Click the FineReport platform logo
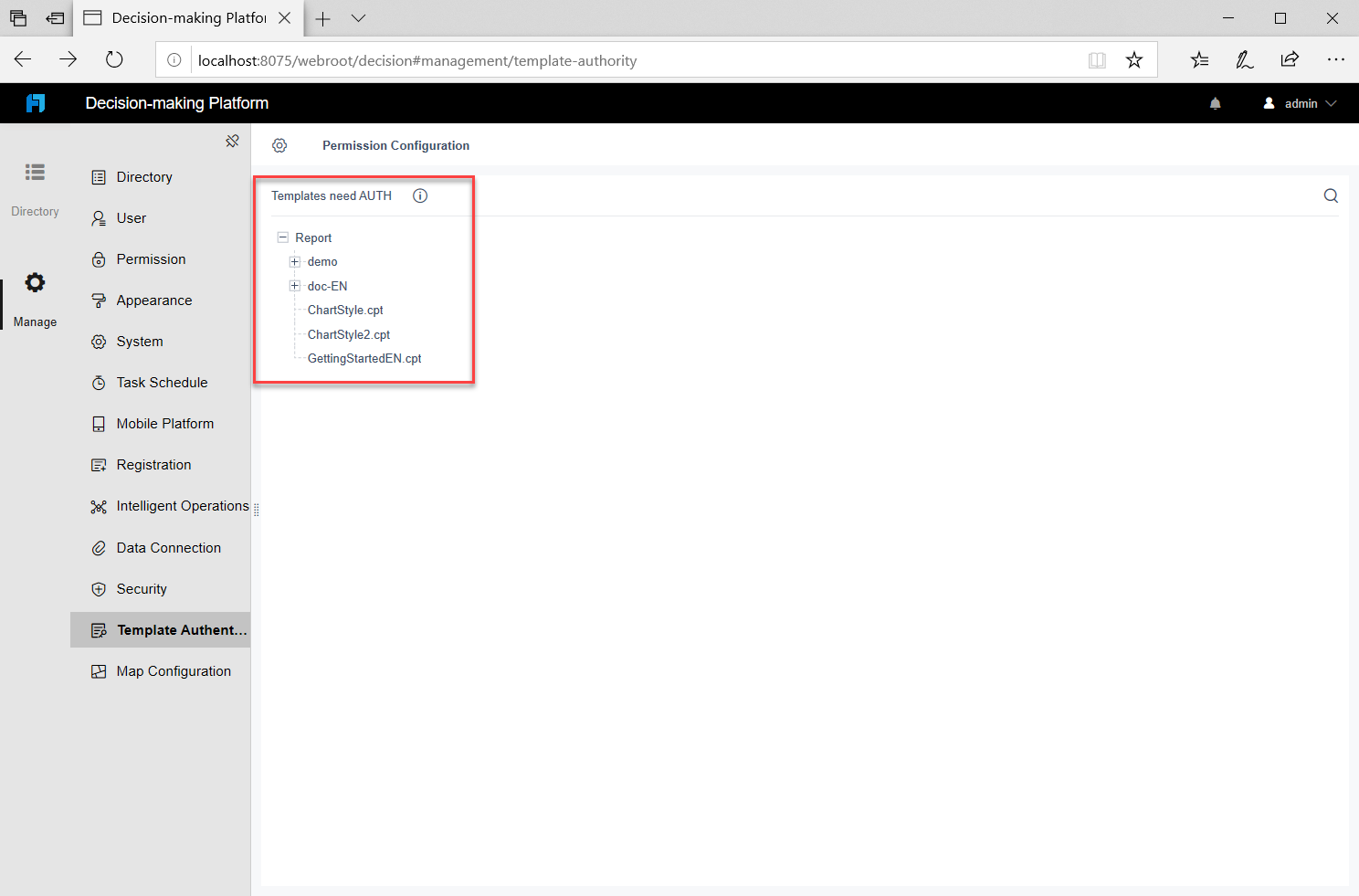Image resolution: width=1359 pixels, height=896 pixels. (x=36, y=103)
